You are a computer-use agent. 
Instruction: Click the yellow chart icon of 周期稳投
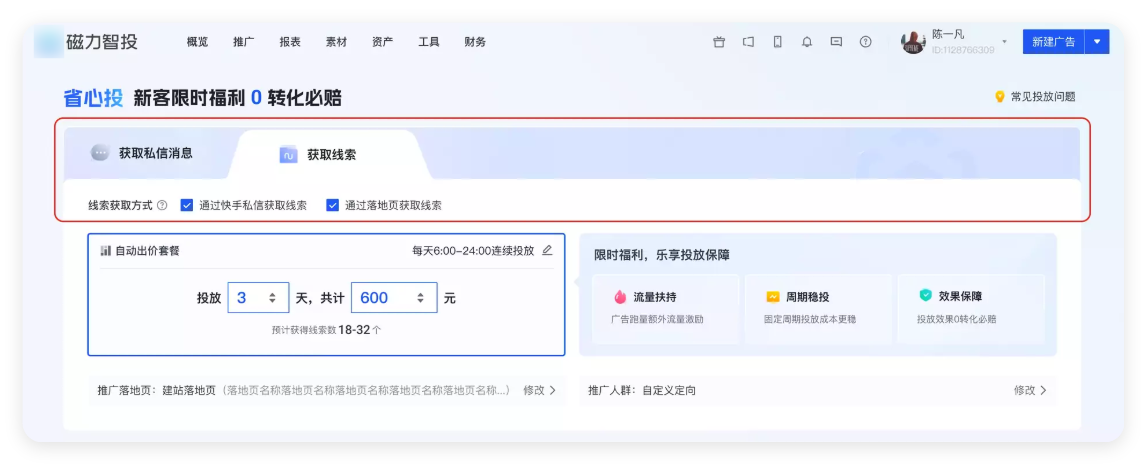coord(773,297)
